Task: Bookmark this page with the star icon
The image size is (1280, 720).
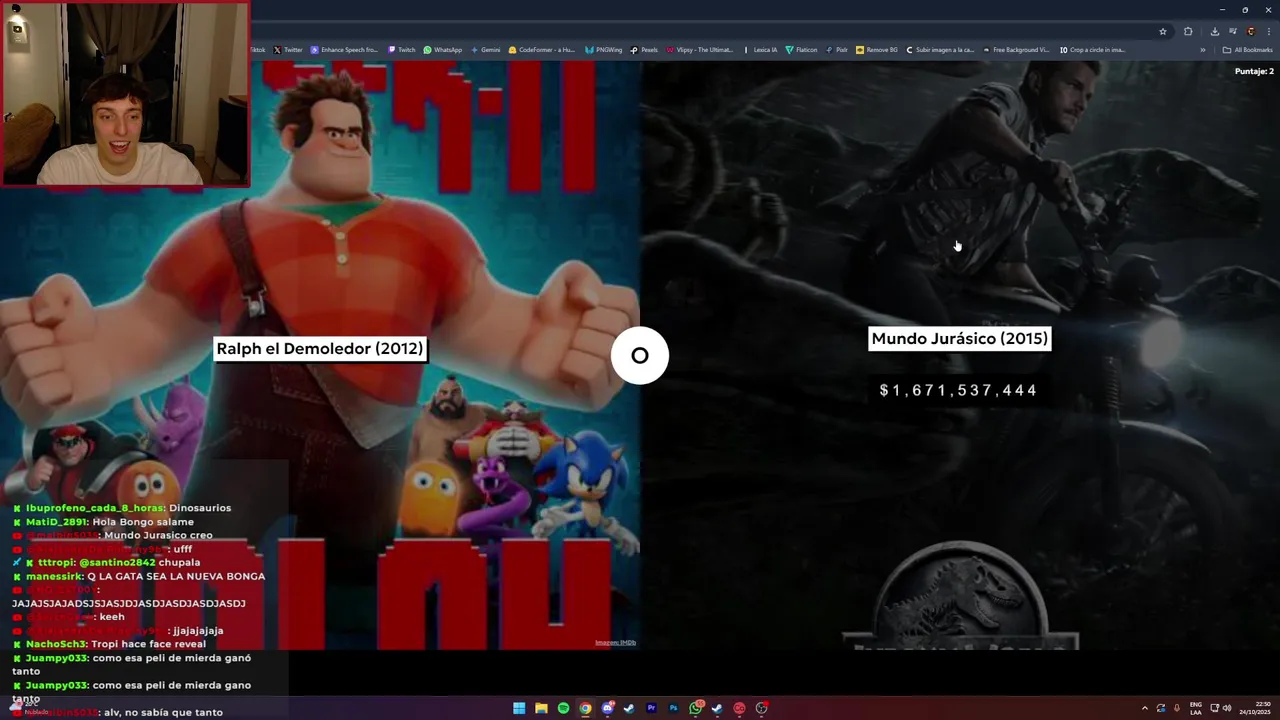Action: click(x=1163, y=31)
